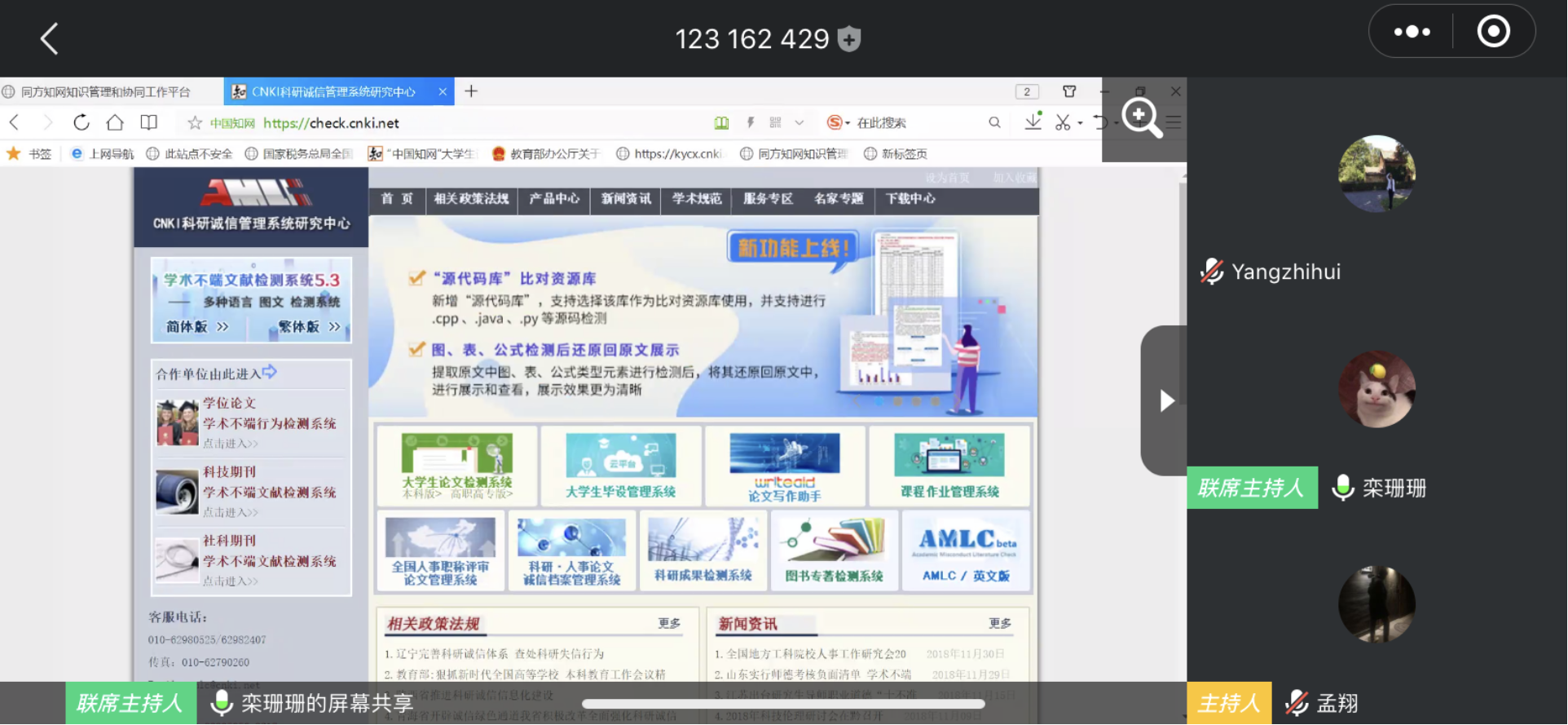The image size is (1568, 725).
Task: Collapse participant panel with the side arrow
Action: 1166,400
